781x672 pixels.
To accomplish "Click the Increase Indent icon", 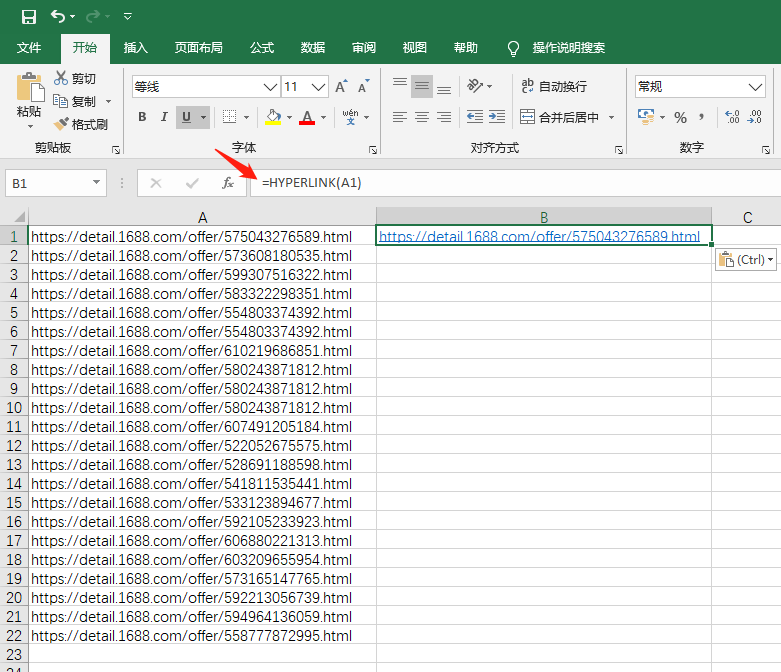I will (x=497, y=117).
